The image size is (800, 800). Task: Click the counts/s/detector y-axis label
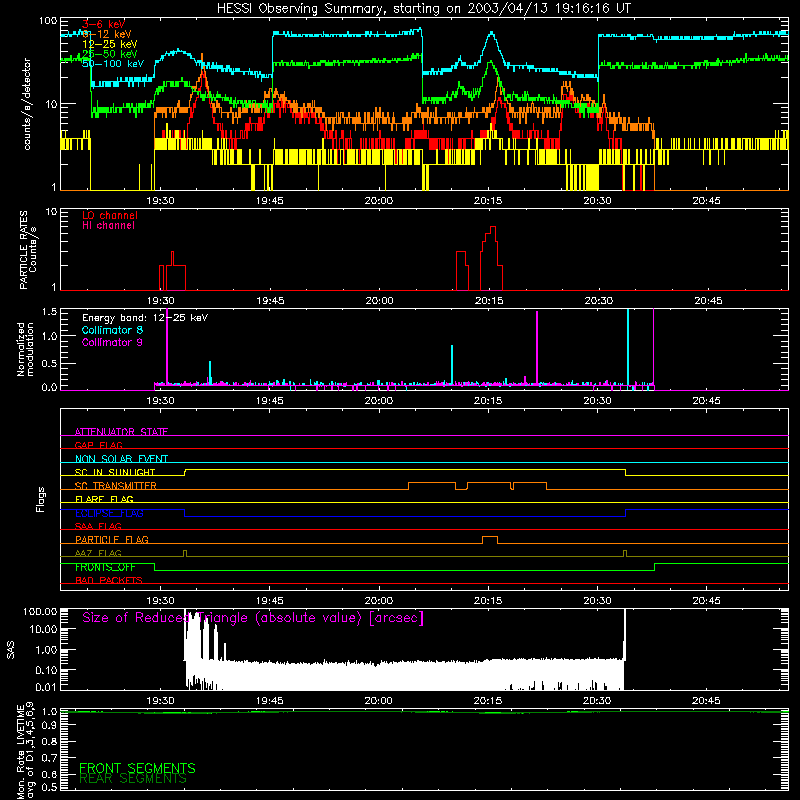(27, 104)
